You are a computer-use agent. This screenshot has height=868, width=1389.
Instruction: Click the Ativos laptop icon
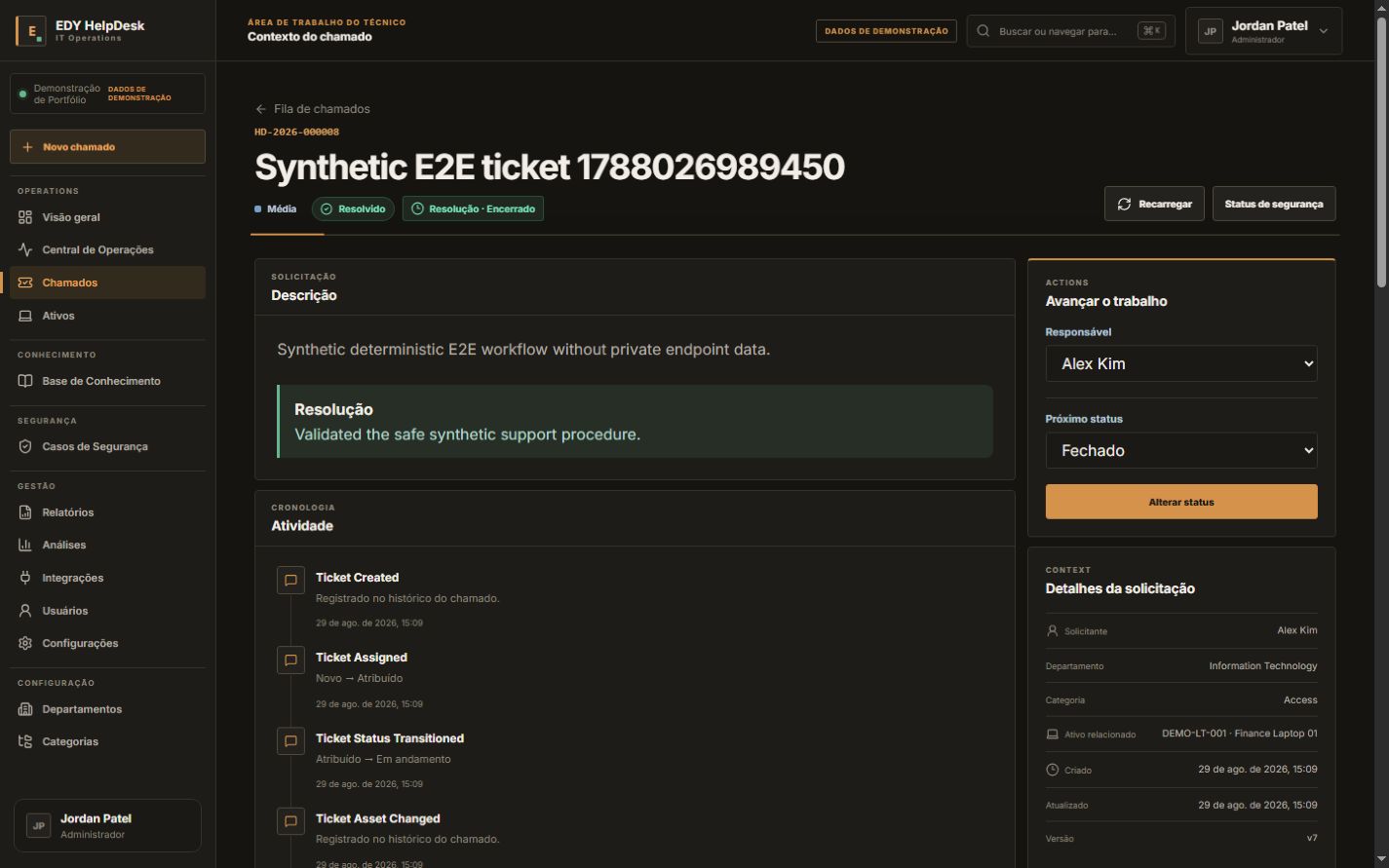click(x=25, y=316)
